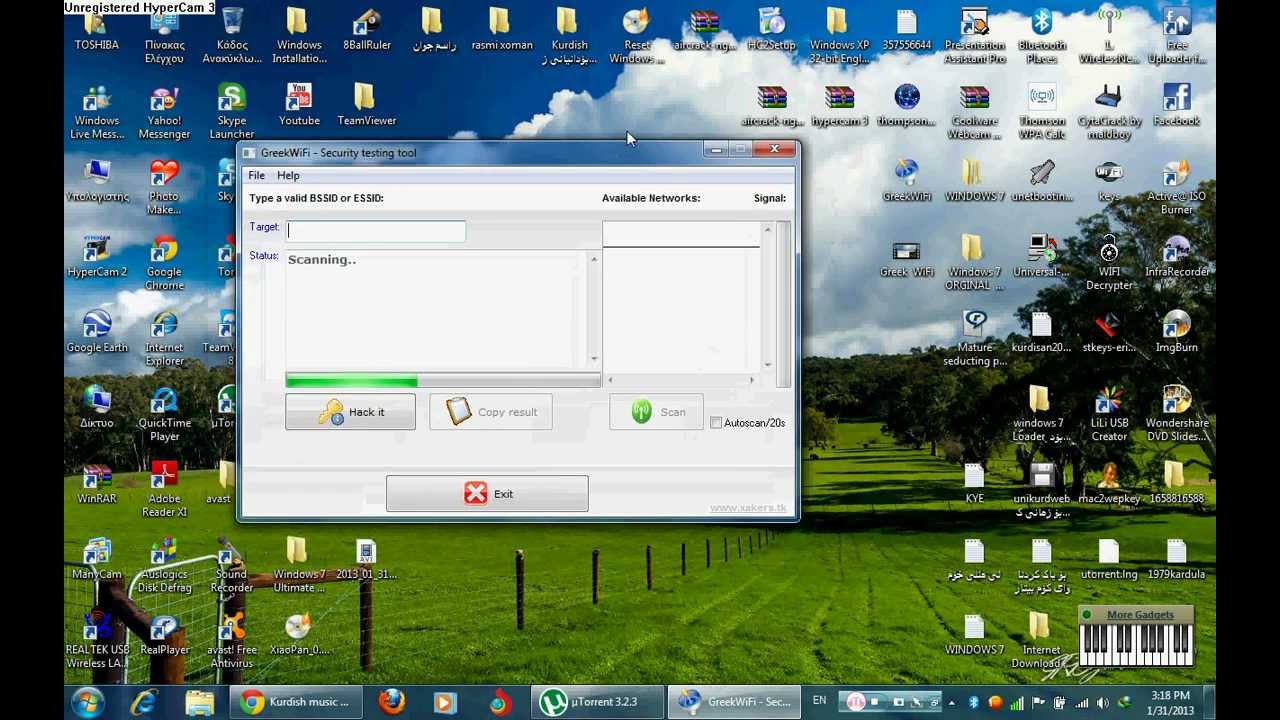Select the XiaoPan disc image icon
This screenshot has width=1280, height=720.
[299, 634]
